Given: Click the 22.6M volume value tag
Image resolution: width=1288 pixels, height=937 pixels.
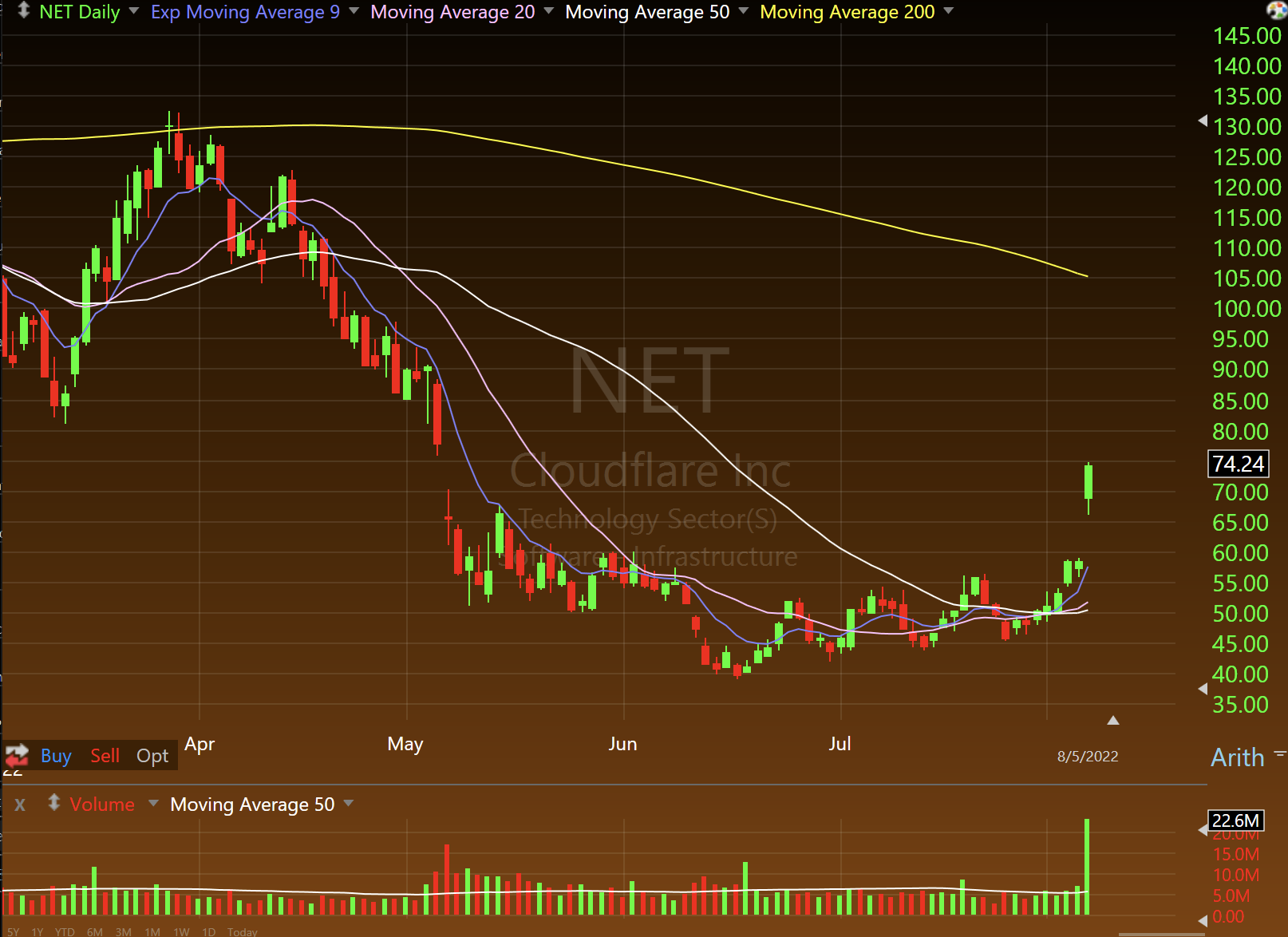Looking at the screenshot, I should [x=1235, y=820].
